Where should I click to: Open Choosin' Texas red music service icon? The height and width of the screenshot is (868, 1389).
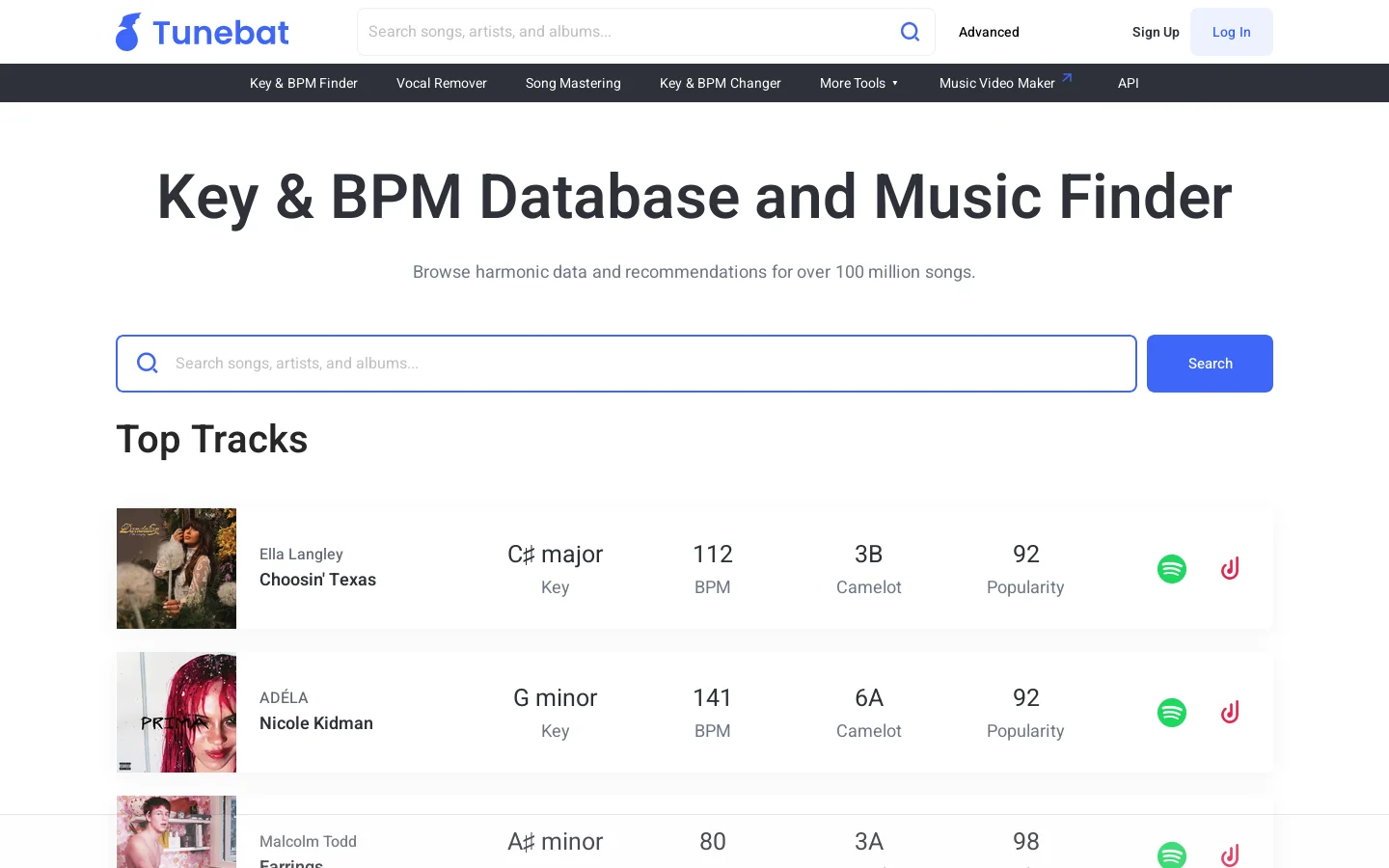pyautogui.click(x=1230, y=569)
